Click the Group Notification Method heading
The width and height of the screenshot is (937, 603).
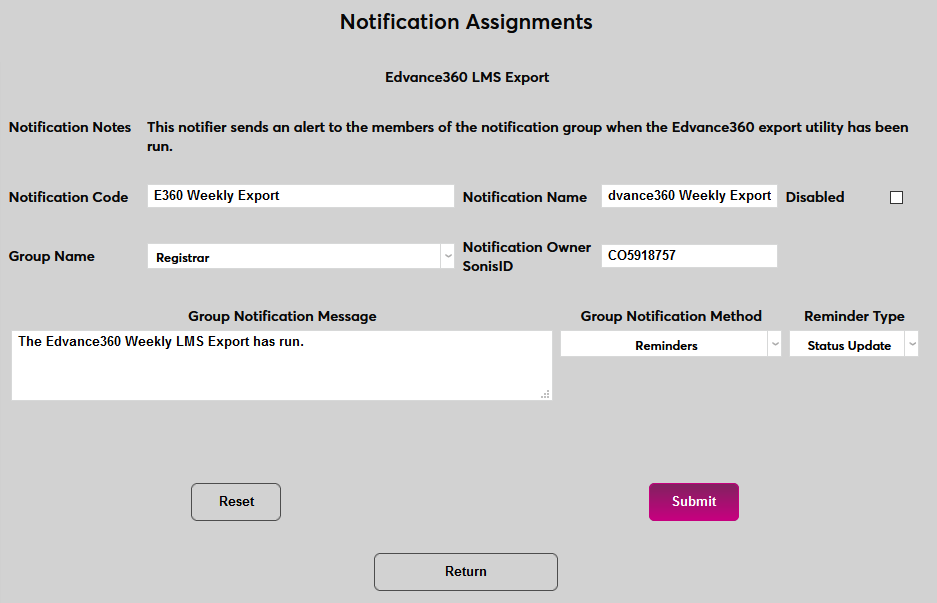(x=671, y=316)
